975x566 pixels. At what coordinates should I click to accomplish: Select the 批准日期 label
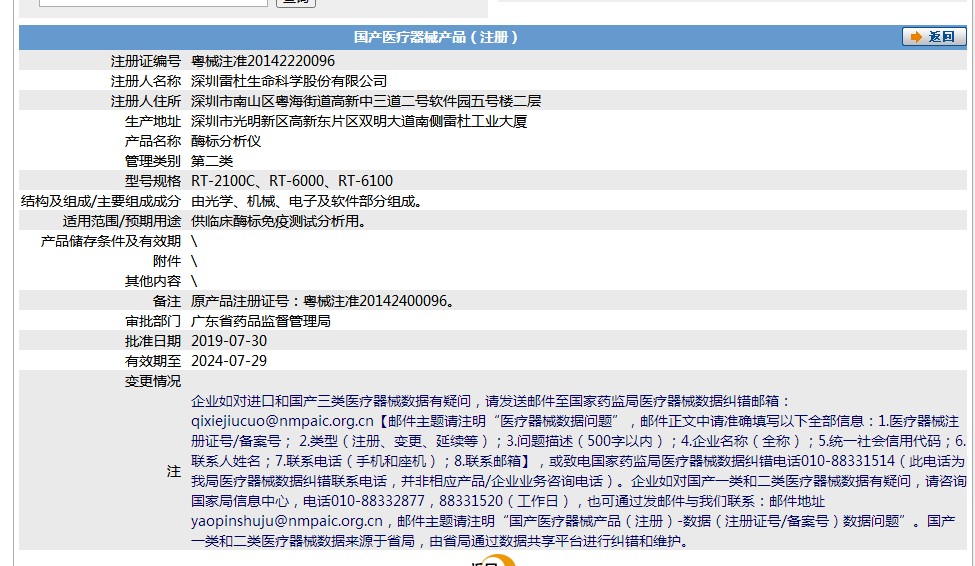click(152, 341)
